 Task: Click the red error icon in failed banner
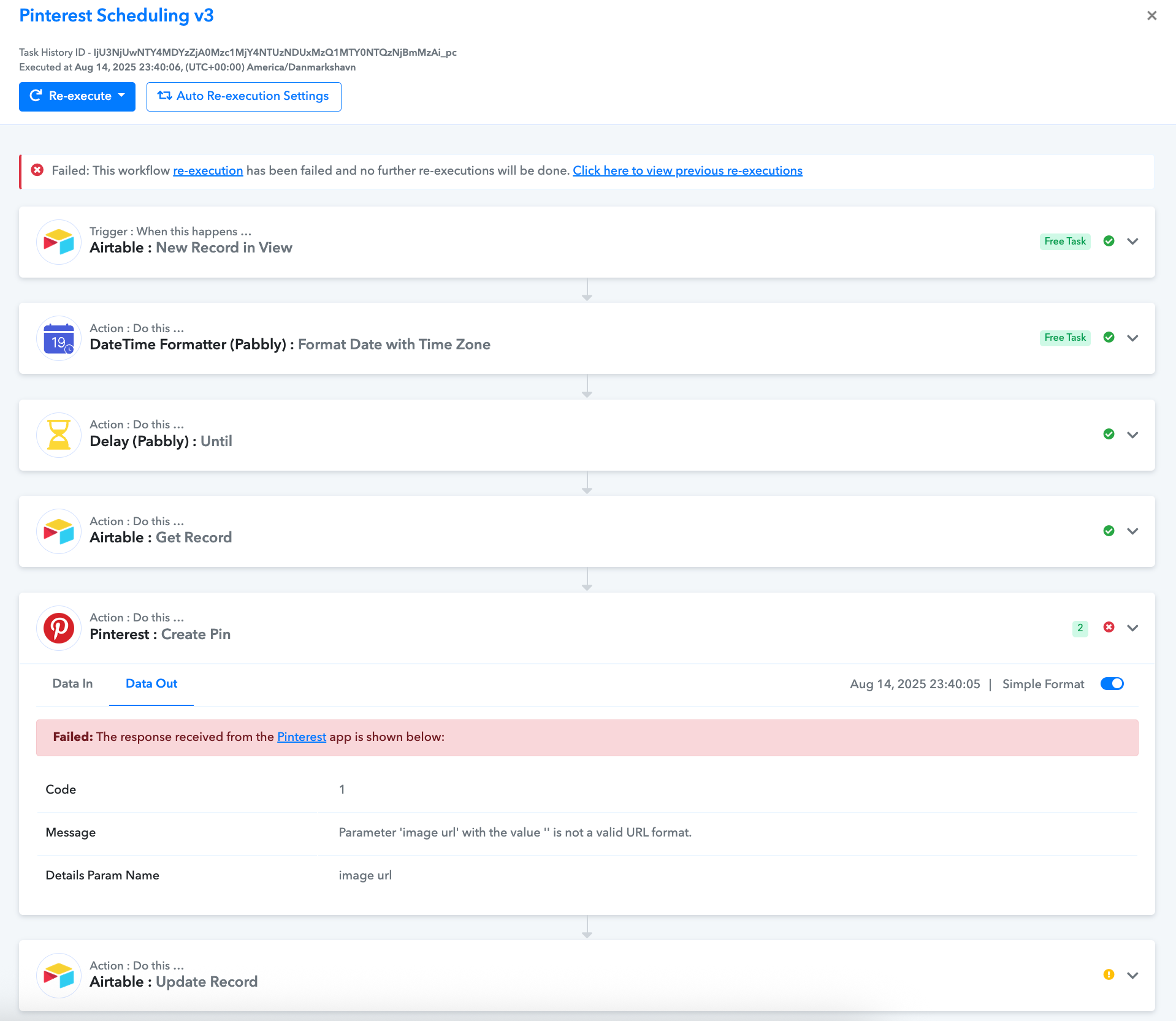37,170
